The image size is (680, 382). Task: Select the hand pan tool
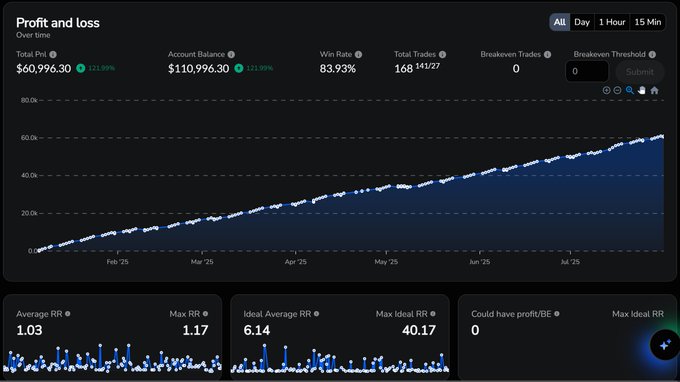click(x=642, y=90)
